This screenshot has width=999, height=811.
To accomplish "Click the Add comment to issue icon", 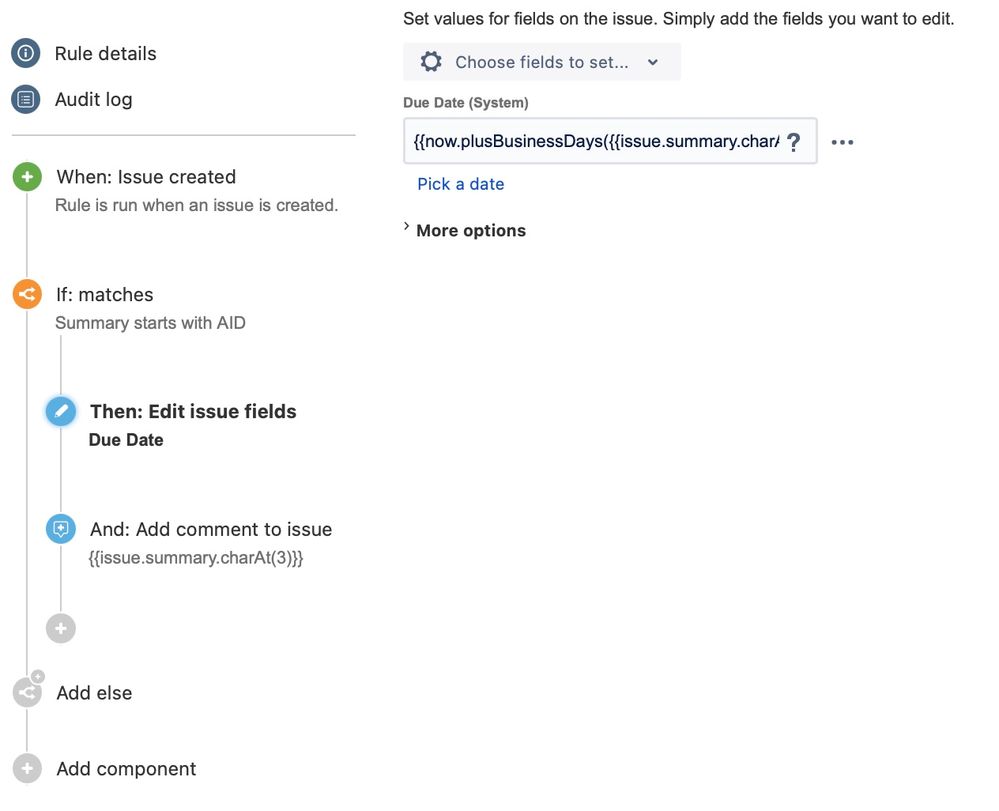I will [x=61, y=529].
